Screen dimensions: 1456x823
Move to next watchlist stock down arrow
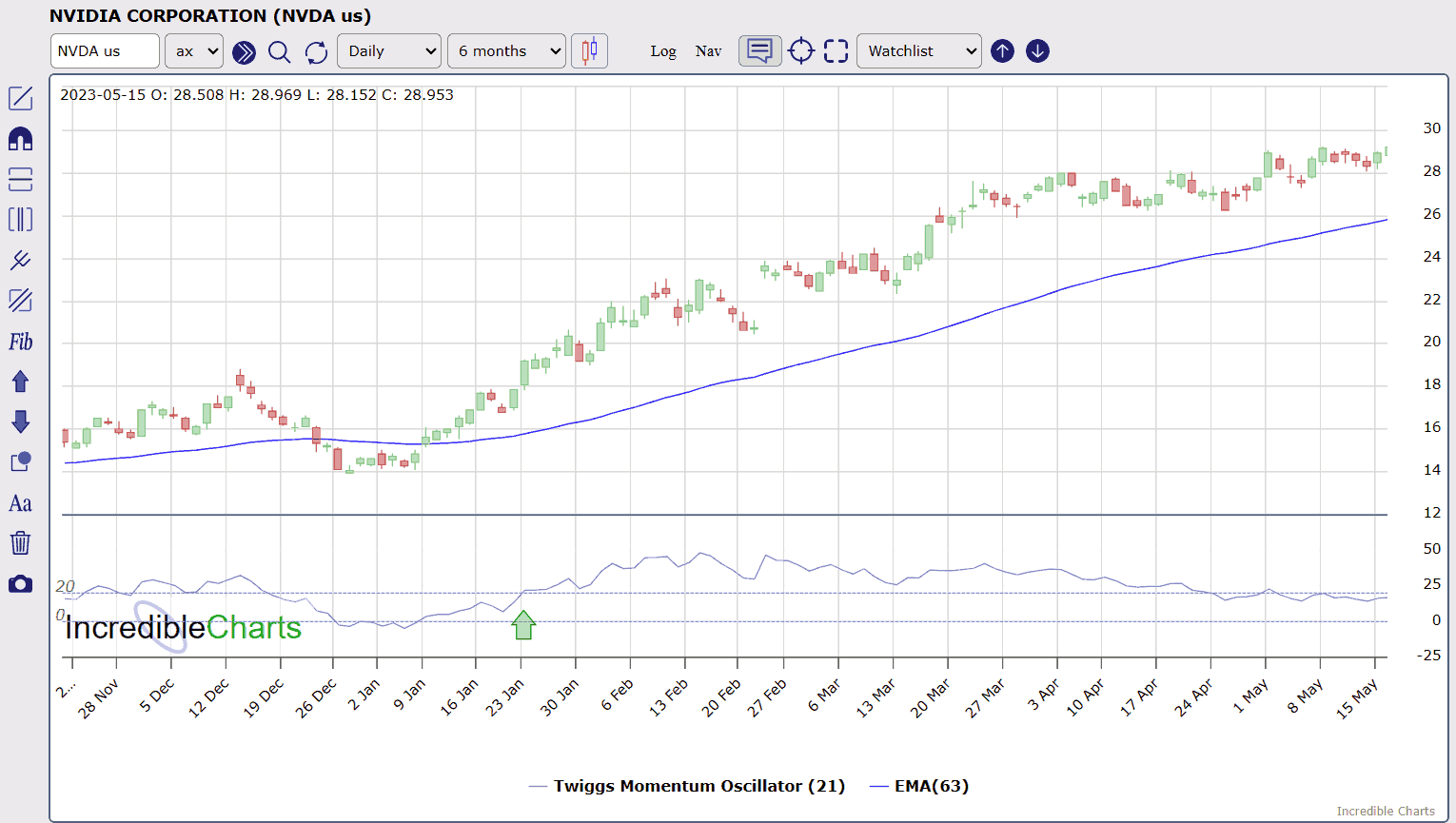tap(1037, 51)
